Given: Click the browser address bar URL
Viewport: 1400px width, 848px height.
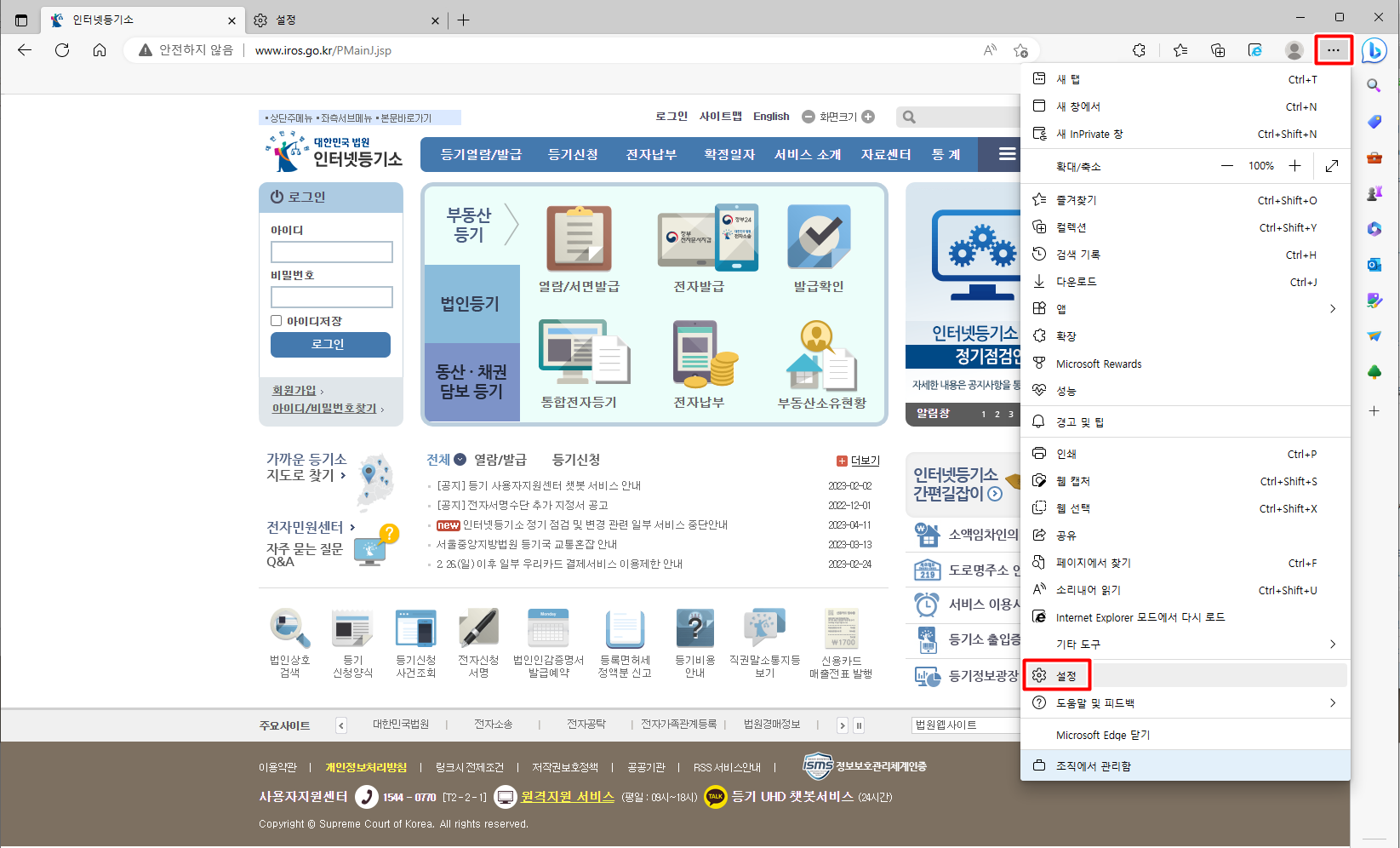Looking at the screenshot, I should click(x=323, y=50).
